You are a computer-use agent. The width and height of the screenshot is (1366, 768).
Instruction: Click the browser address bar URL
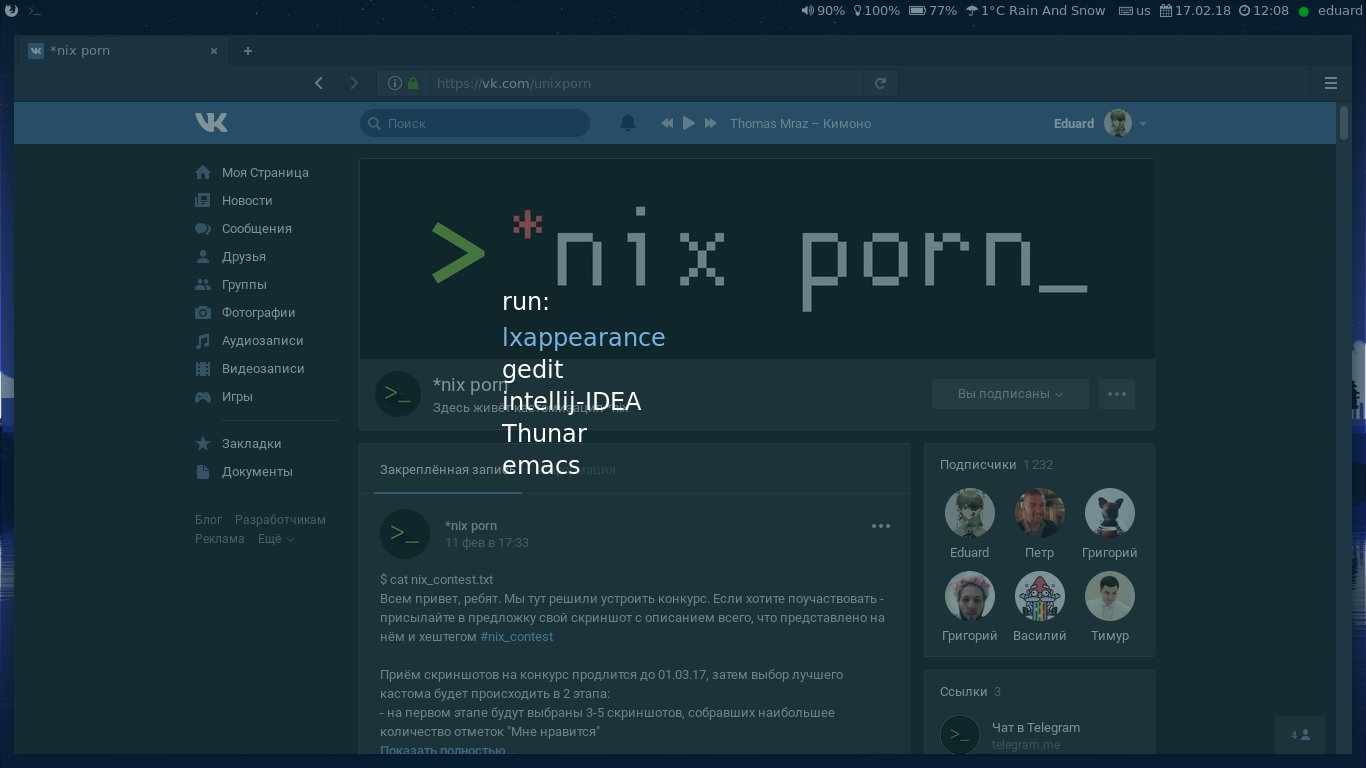coord(514,83)
